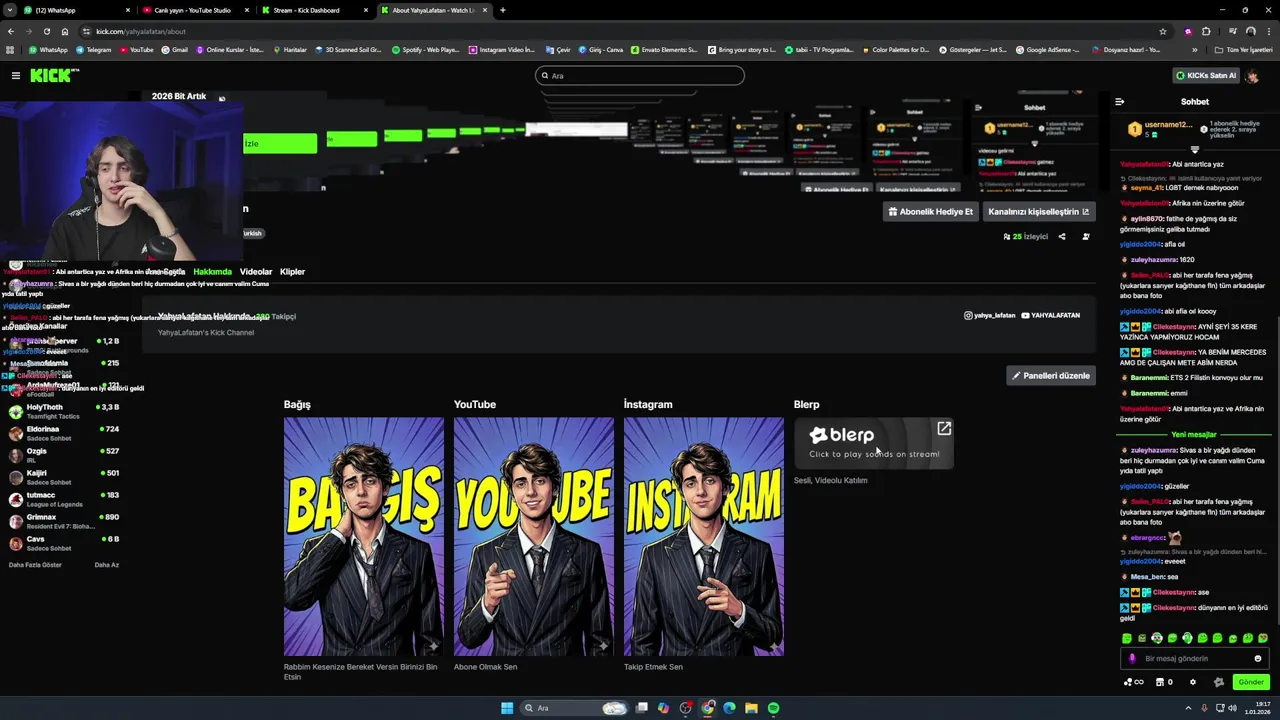Image resolution: width=1280 pixels, height=720 pixels.
Task: Insert the last quick emote with heart eyes
Action: pos(1263,638)
